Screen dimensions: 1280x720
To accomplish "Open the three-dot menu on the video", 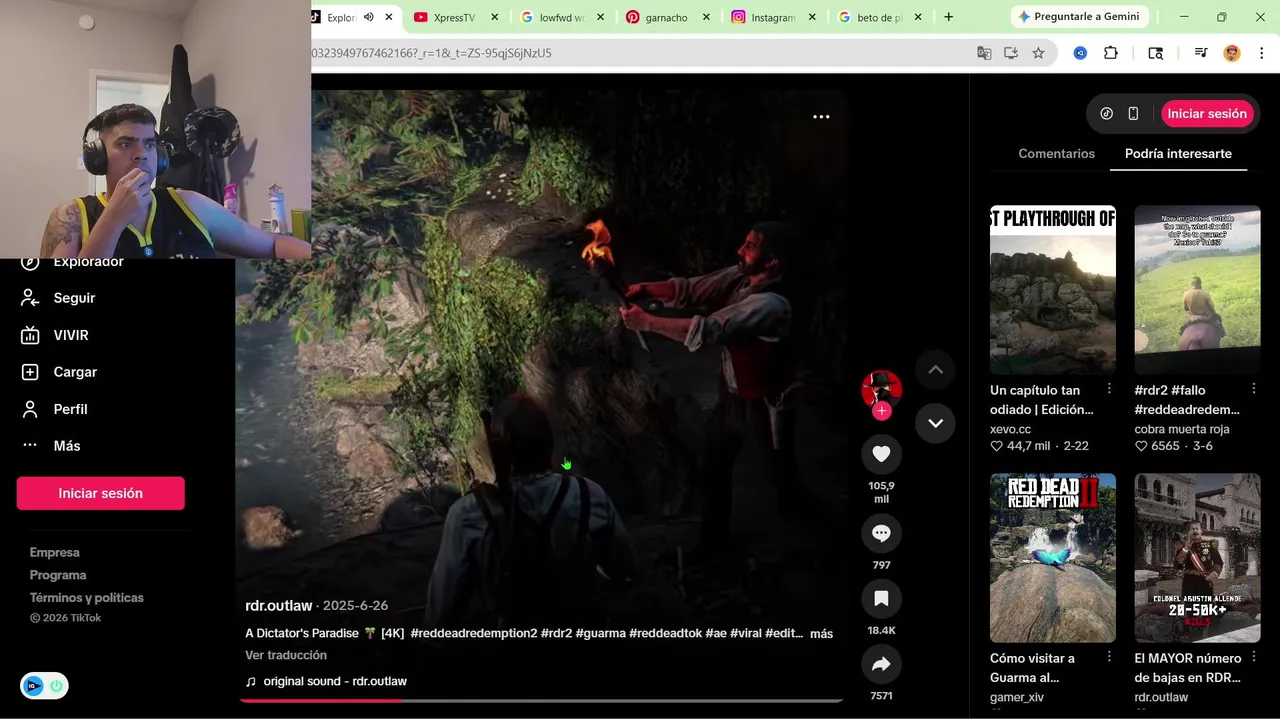I will coord(821,117).
